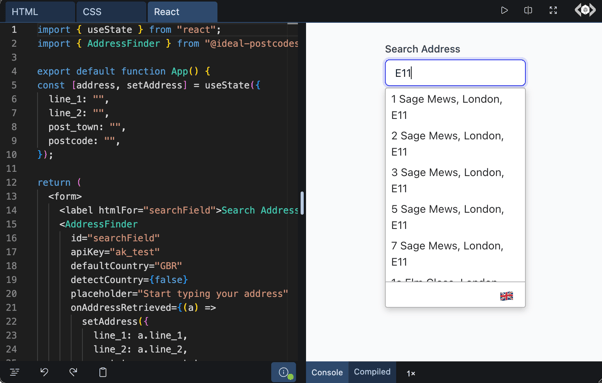Focus the Search Address input field
602x383 pixels.
[x=455, y=73]
